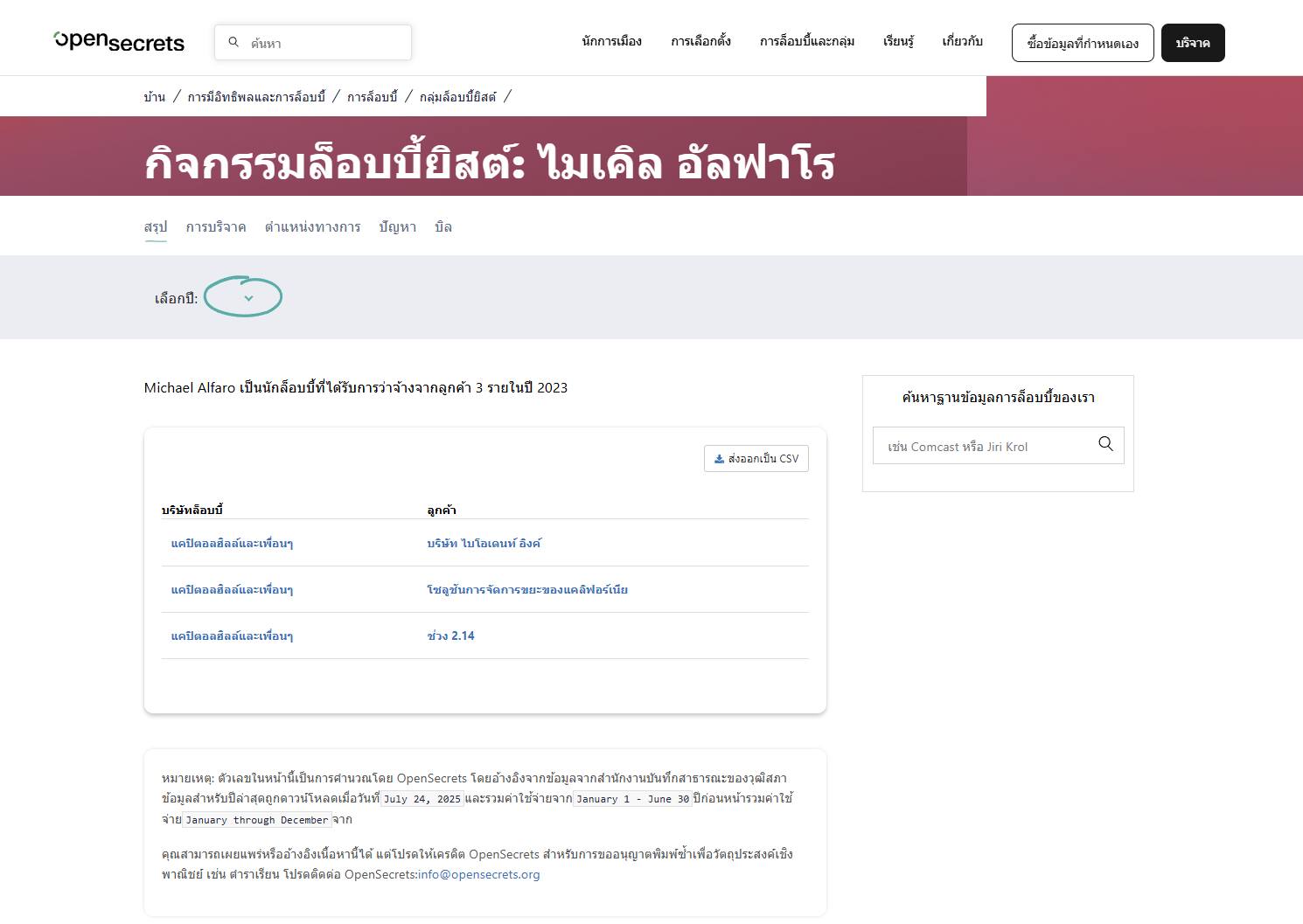Open the เรียนรู้ menu
The width and height of the screenshot is (1303, 924).
tap(898, 42)
